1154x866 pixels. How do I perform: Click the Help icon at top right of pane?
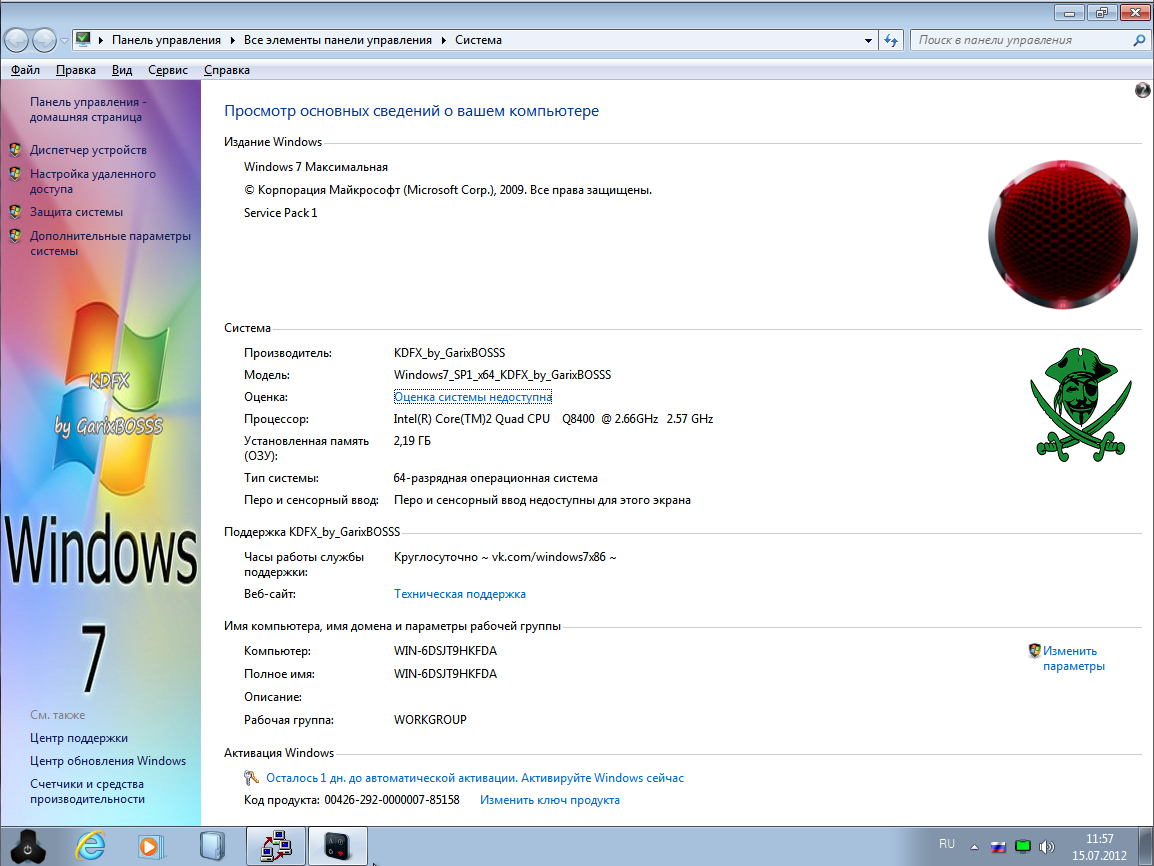coord(1142,90)
